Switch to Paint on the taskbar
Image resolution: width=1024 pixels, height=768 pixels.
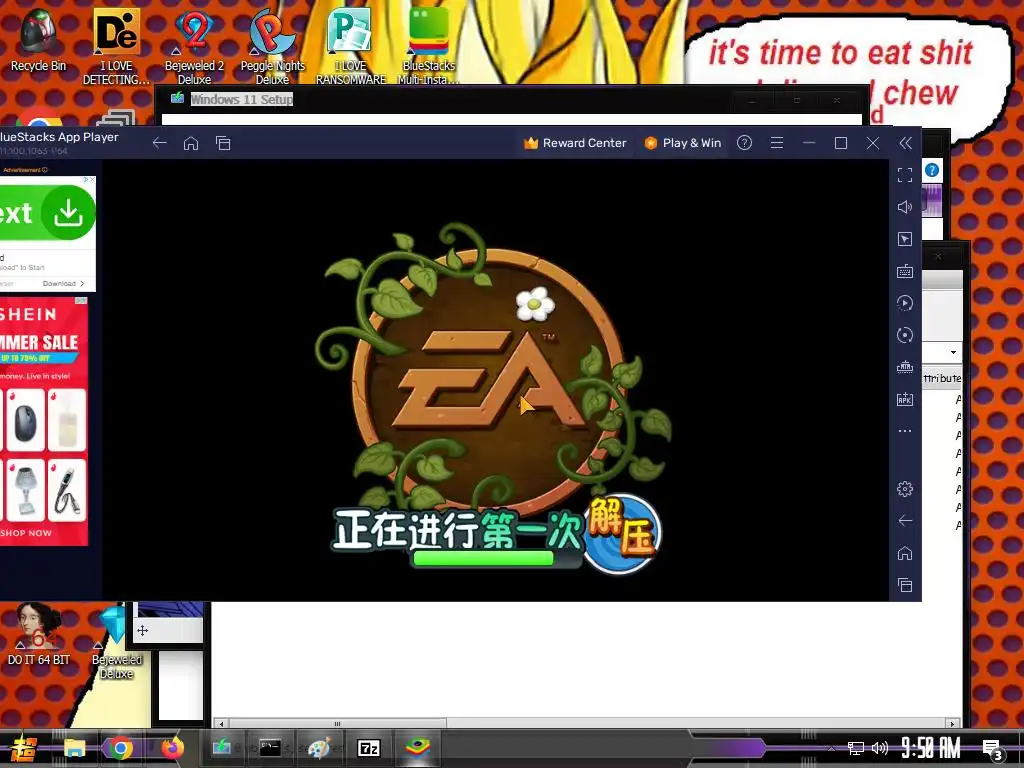(x=319, y=748)
